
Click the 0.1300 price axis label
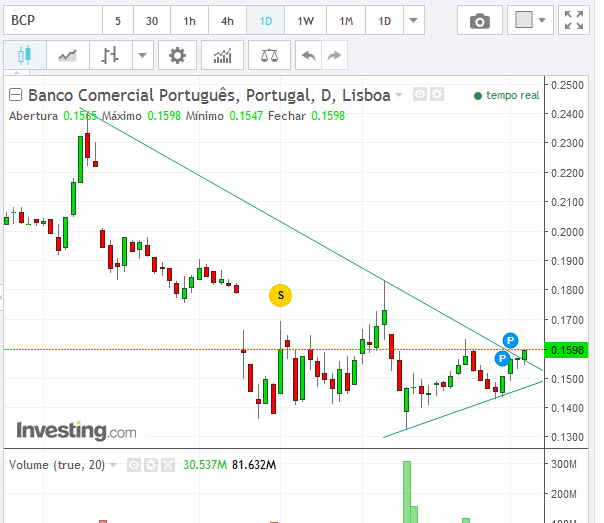(567, 437)
